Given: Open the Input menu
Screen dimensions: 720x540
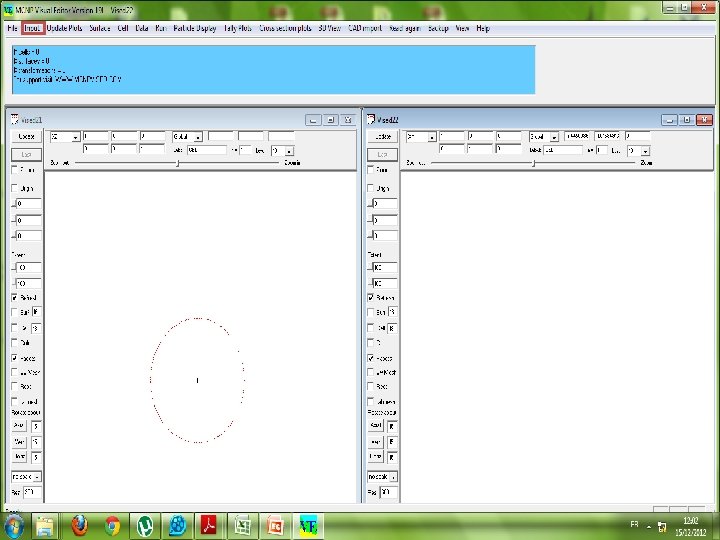Looking at the screenshot, I should click(x=32, y=28).
